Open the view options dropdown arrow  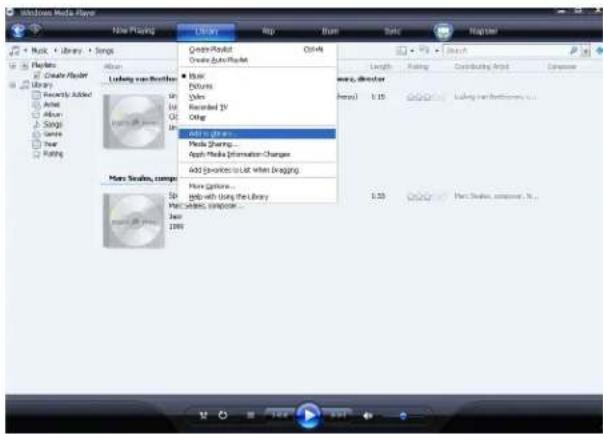436,51
